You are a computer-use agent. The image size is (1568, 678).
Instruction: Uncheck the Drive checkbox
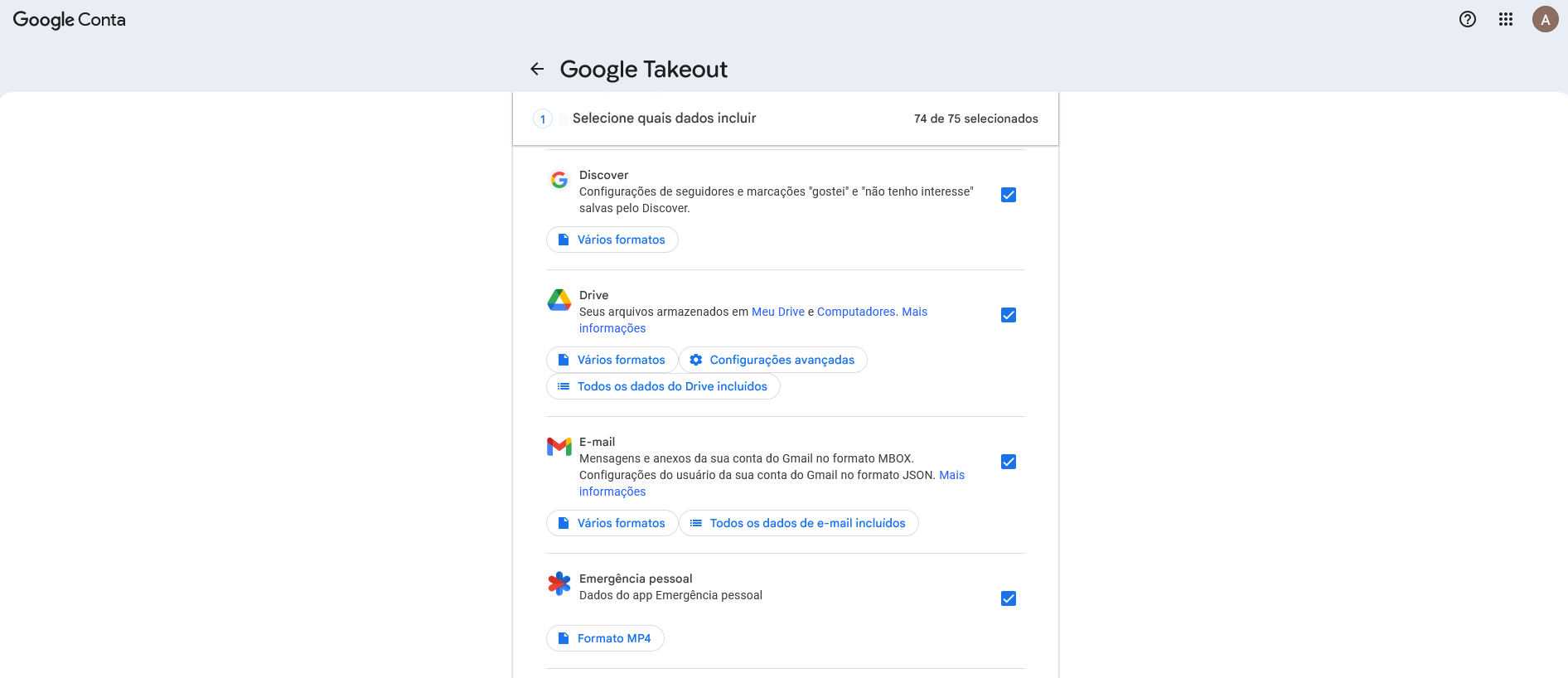1009,315
